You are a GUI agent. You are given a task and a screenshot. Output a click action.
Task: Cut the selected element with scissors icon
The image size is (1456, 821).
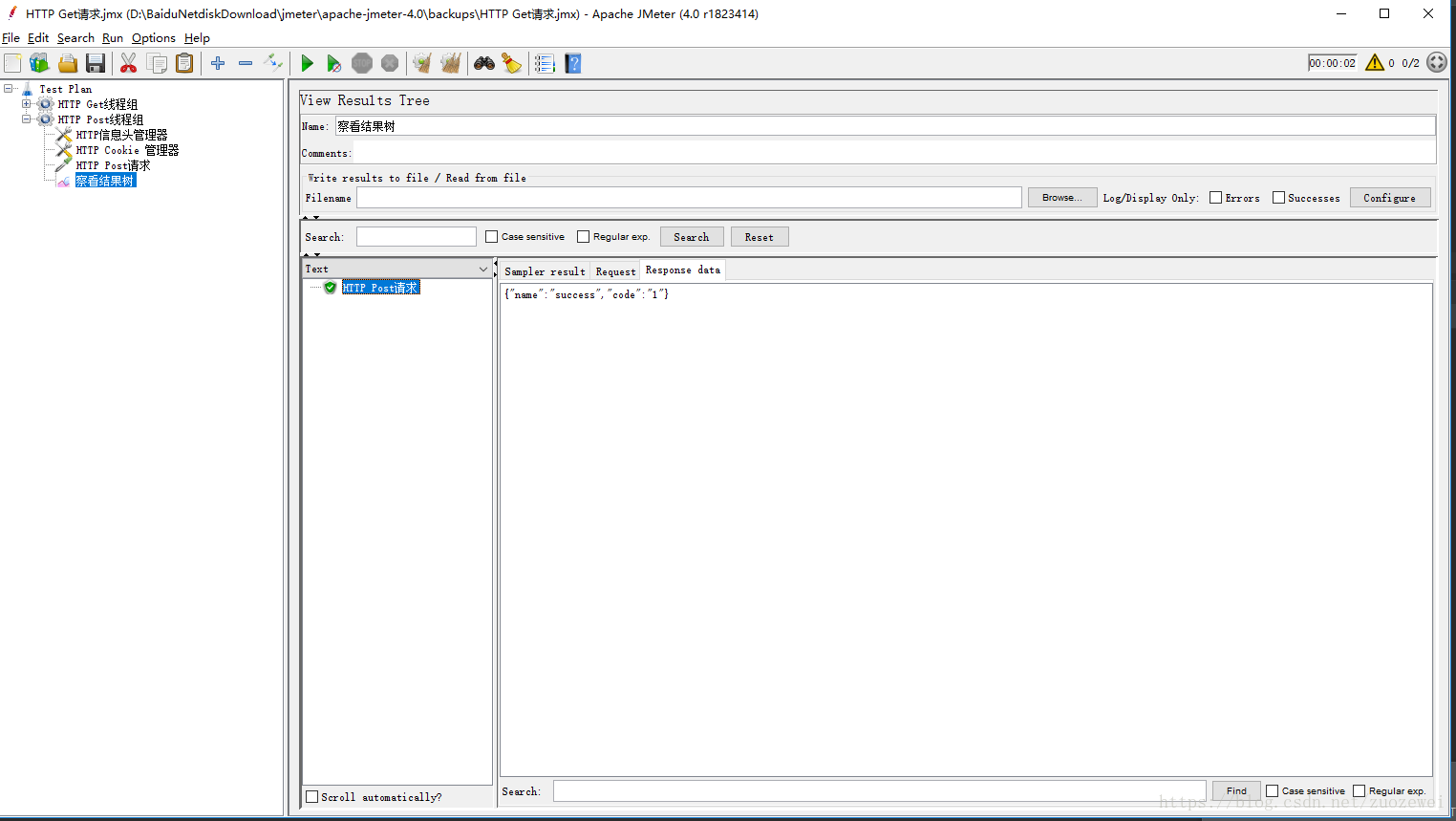coord(128,63)
